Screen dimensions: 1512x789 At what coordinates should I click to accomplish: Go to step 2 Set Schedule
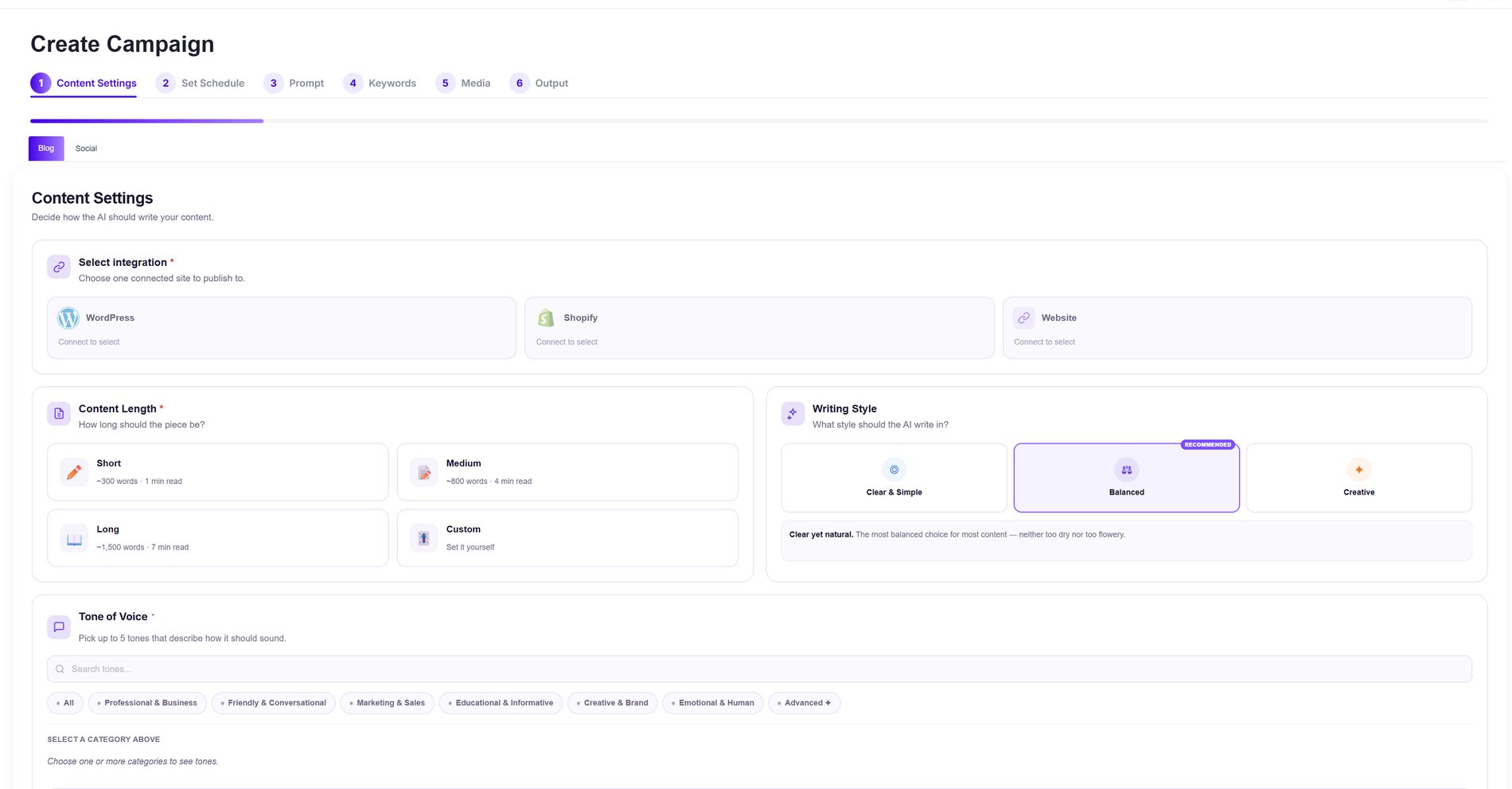coord(201,83)
